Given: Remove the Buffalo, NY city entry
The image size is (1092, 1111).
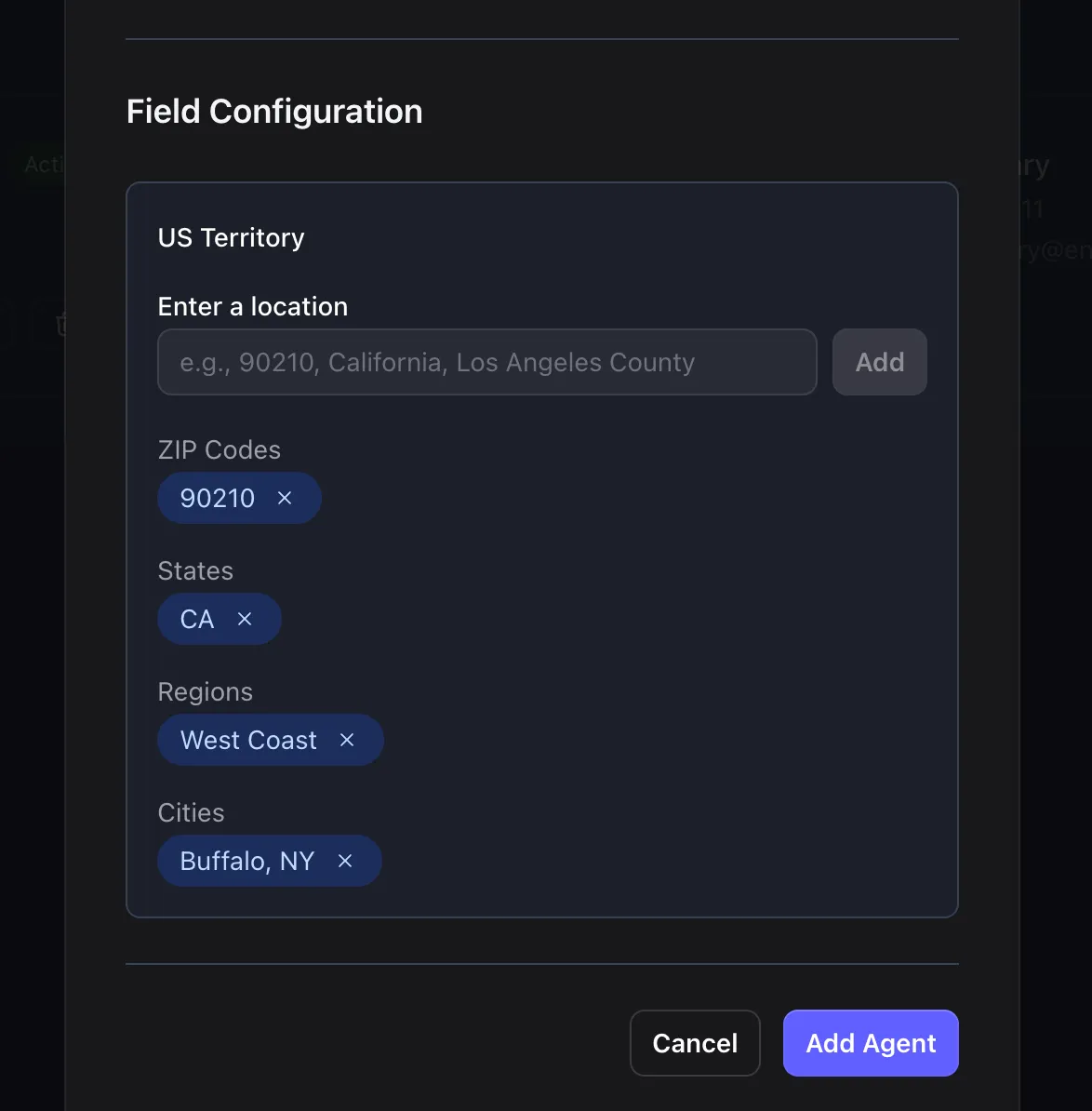Looking at the screenshot, I should 345,861.
